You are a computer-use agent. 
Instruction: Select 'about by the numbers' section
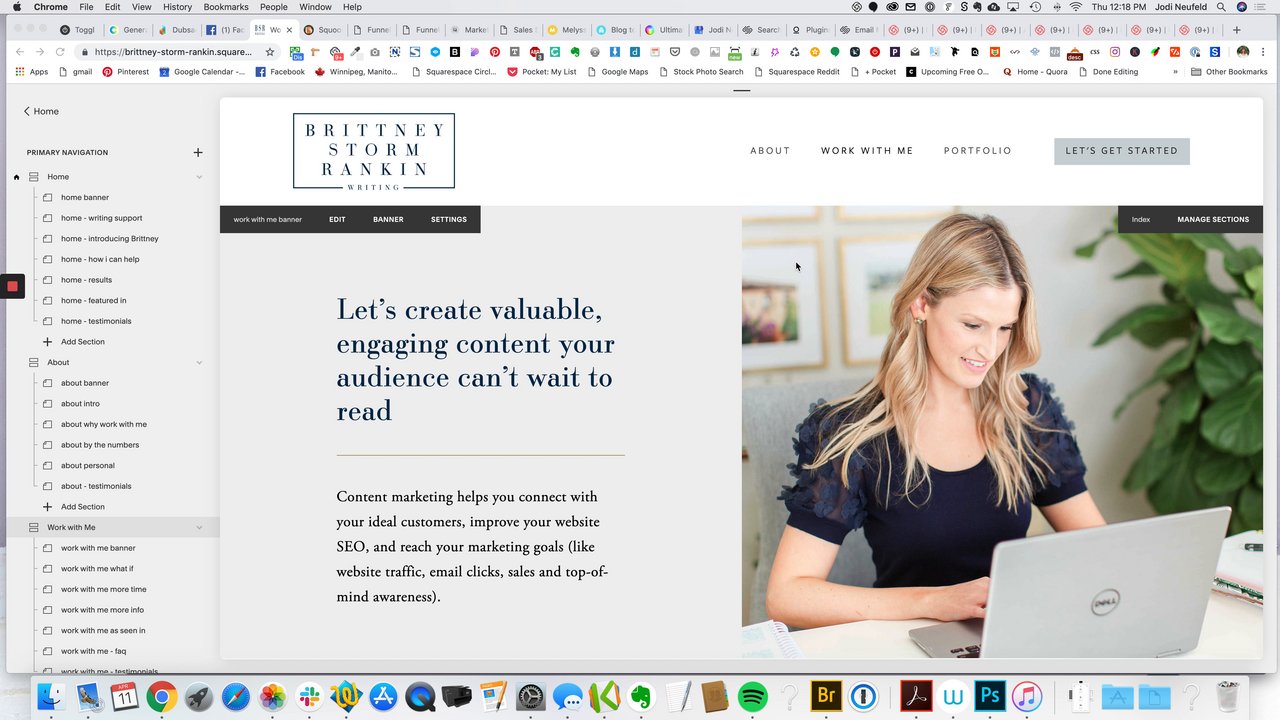click(100, 445)
